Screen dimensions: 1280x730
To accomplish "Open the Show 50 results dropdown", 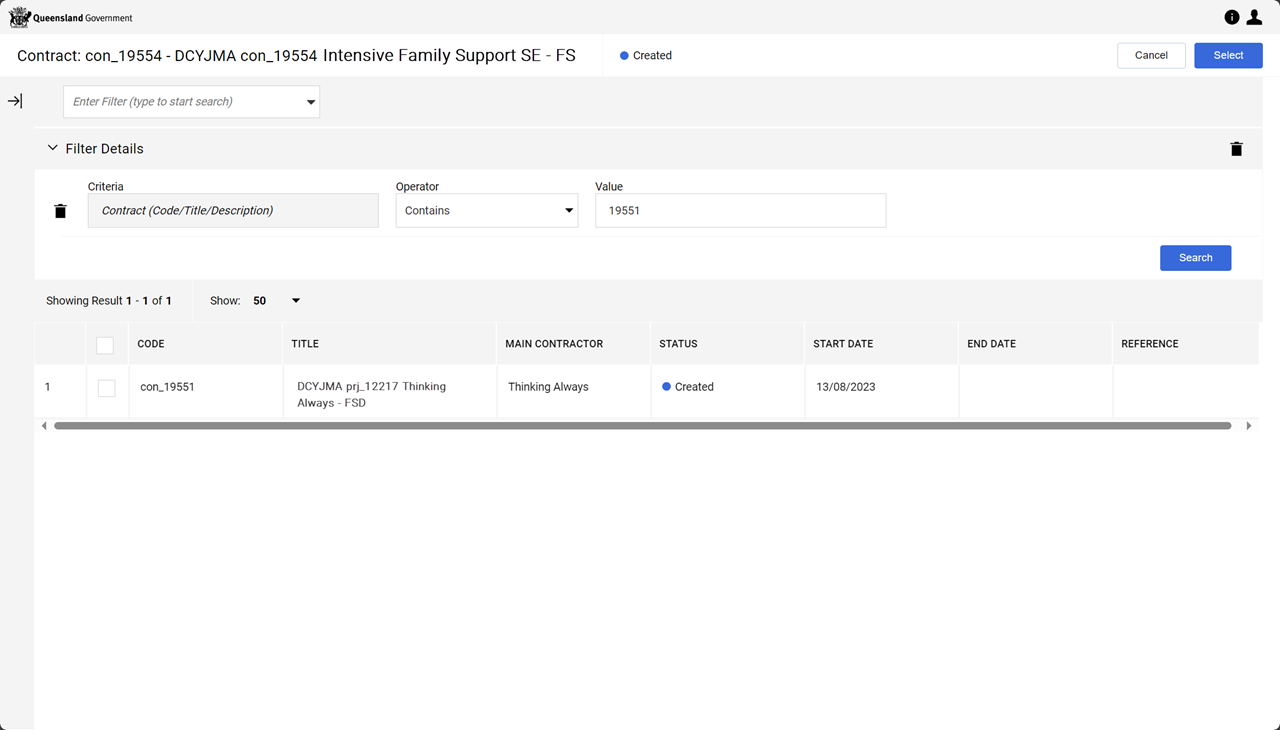I will pos(296,301).
